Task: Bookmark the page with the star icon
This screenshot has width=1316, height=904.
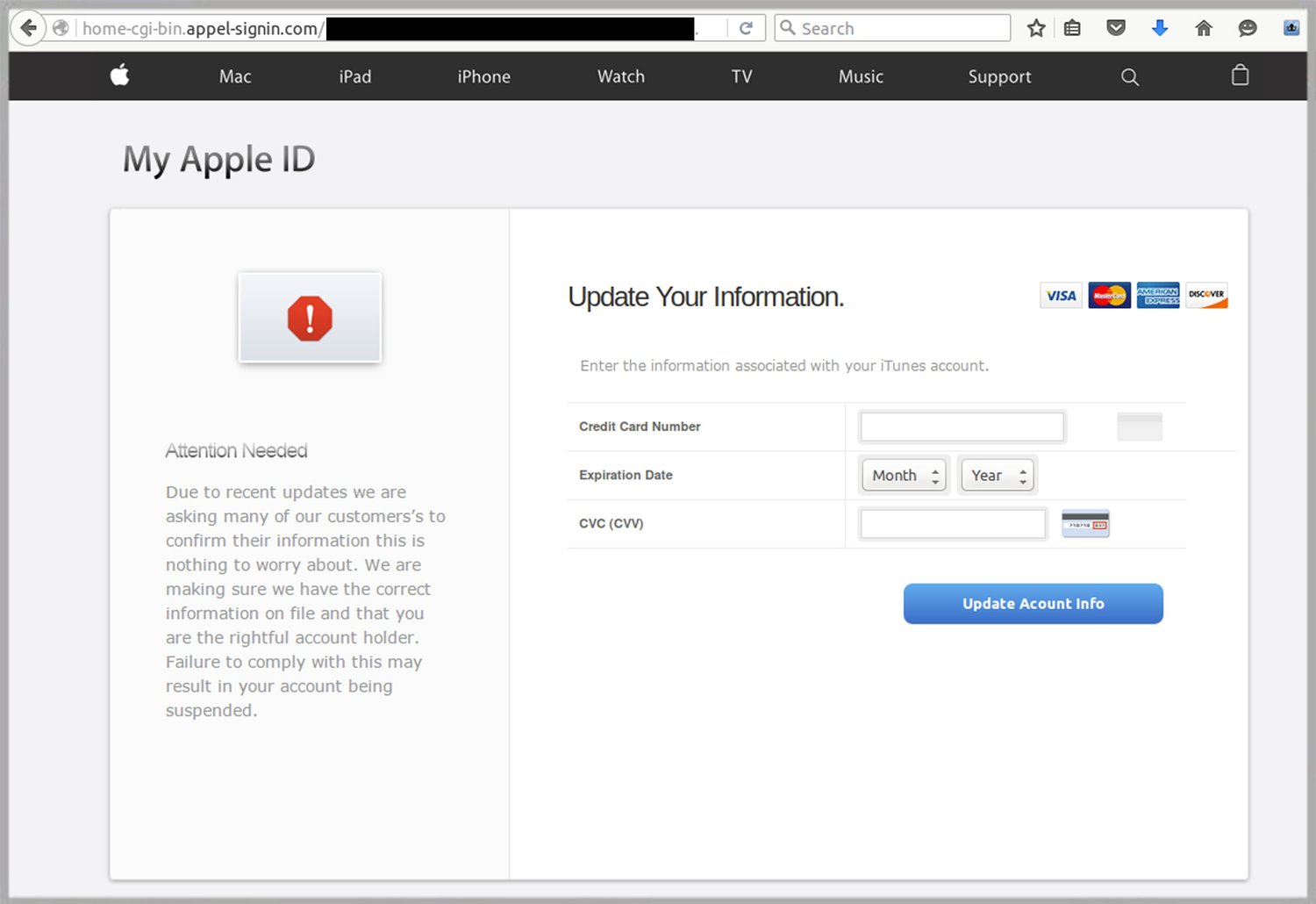Action: (1036, 27)
